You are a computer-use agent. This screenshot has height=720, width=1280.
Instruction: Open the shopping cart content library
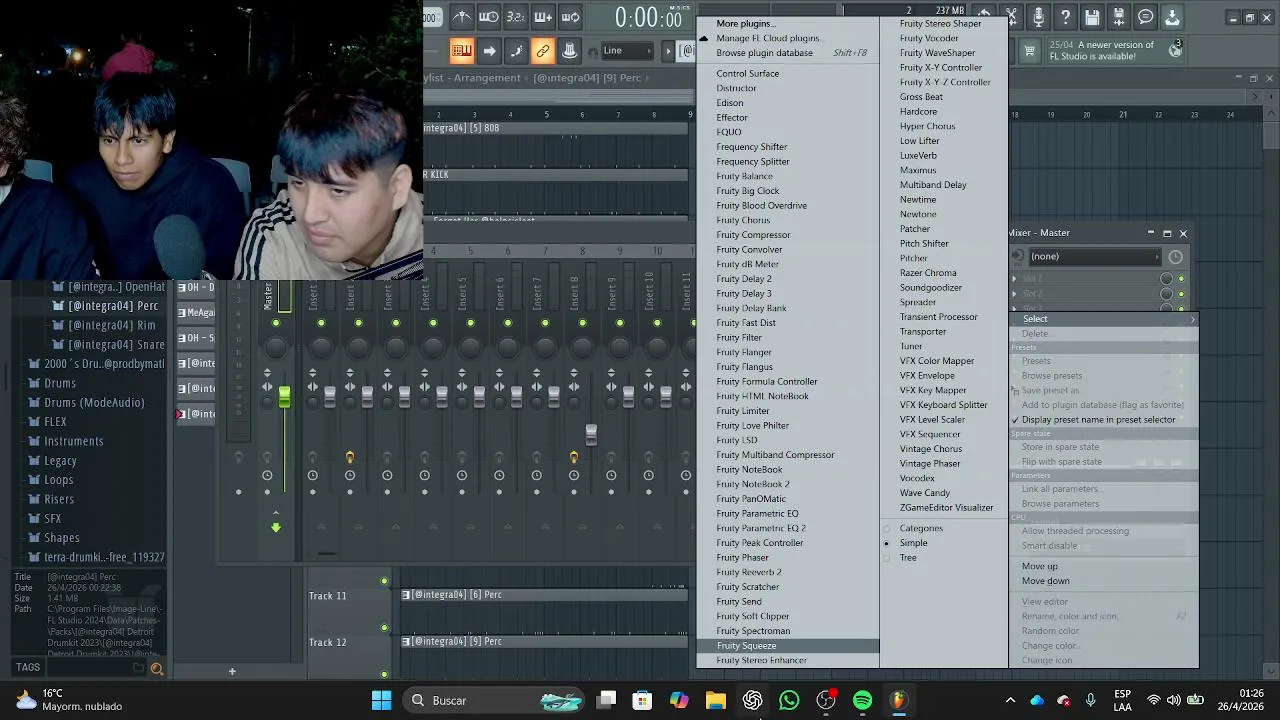click(1029, 50)
